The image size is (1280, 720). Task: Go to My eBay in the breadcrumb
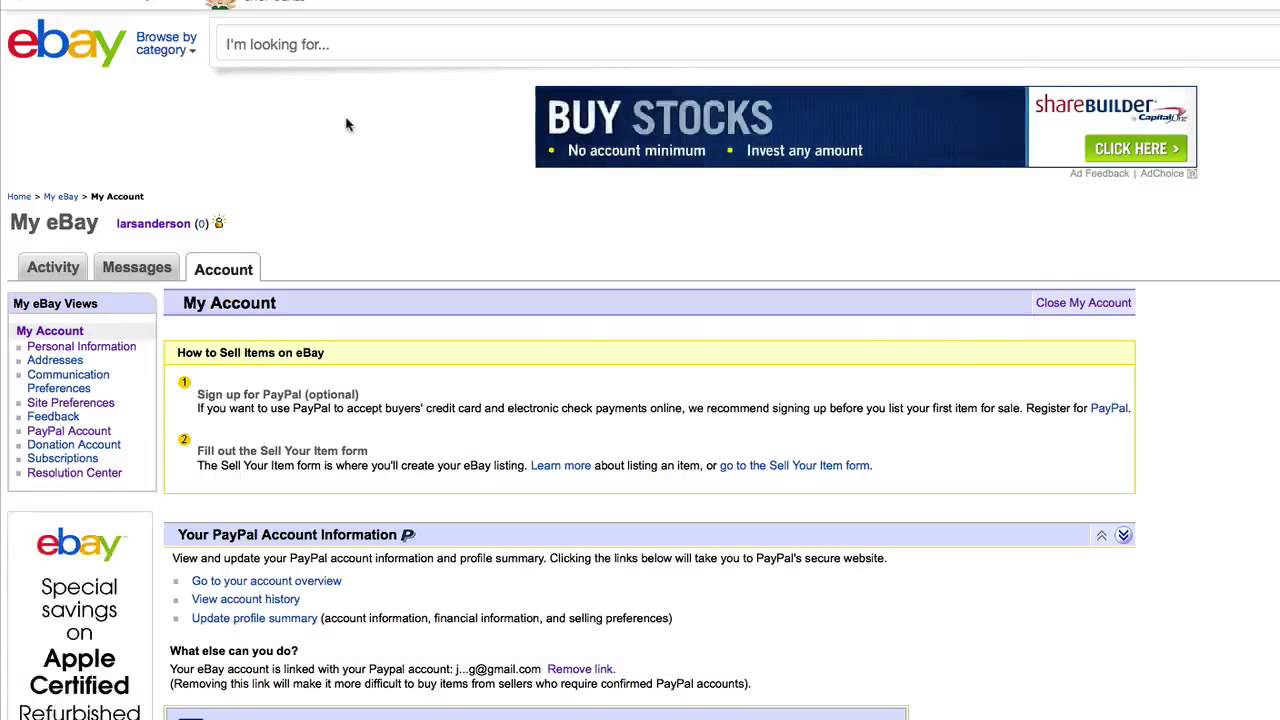click(x=61, y=197)
